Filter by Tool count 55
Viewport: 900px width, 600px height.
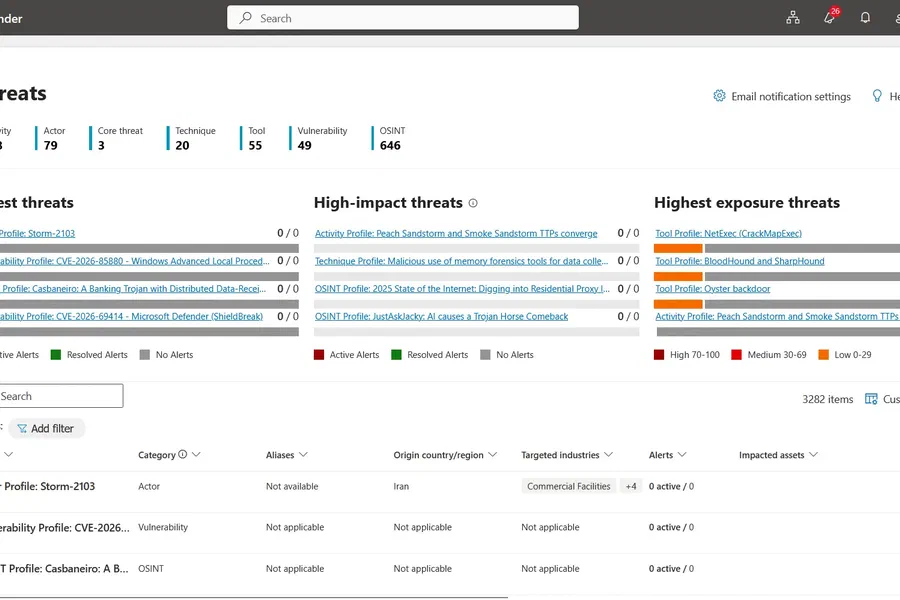253,138
